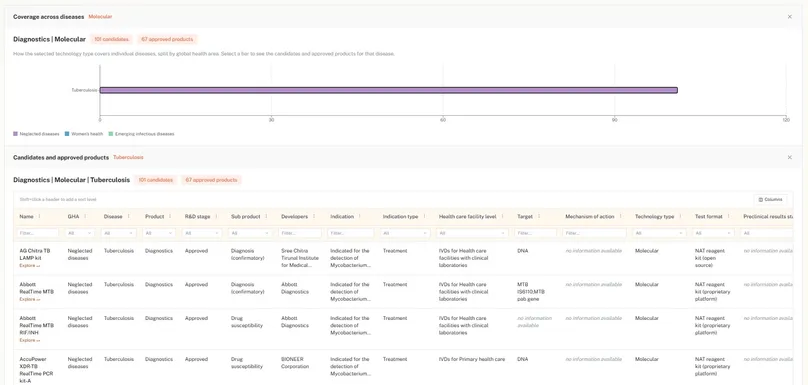Click 67 approved products badge in Tuberculosis section
The height and width of the screenshot is (385, 808).
(211, 180)
